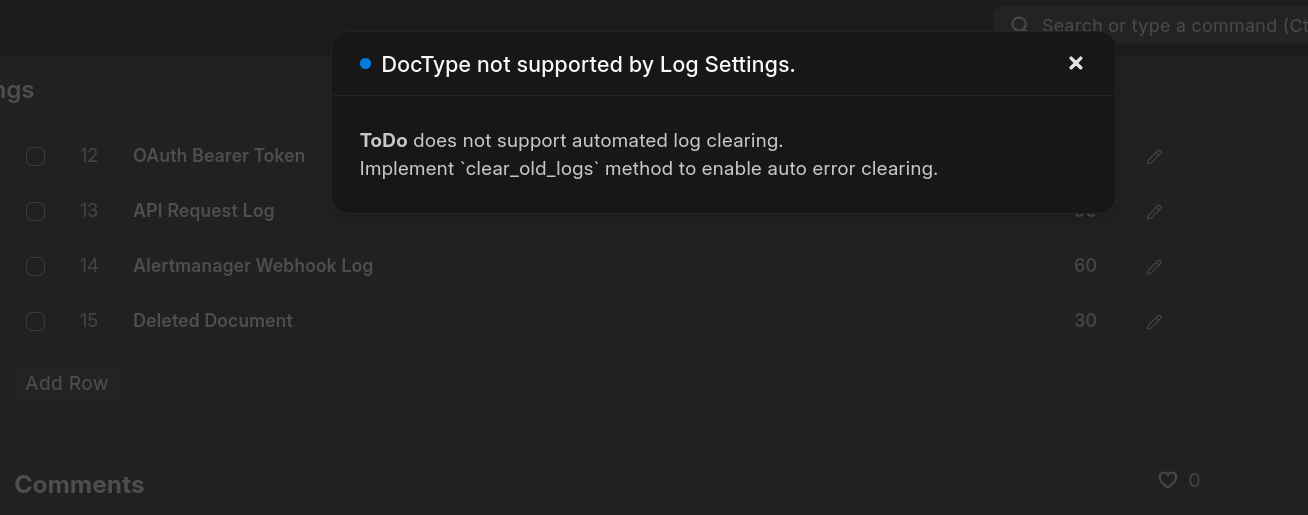Click the OAuth Bearer Token cell
The width and height of the screenshot is (1308, 515).
click(x=219, y=156)
